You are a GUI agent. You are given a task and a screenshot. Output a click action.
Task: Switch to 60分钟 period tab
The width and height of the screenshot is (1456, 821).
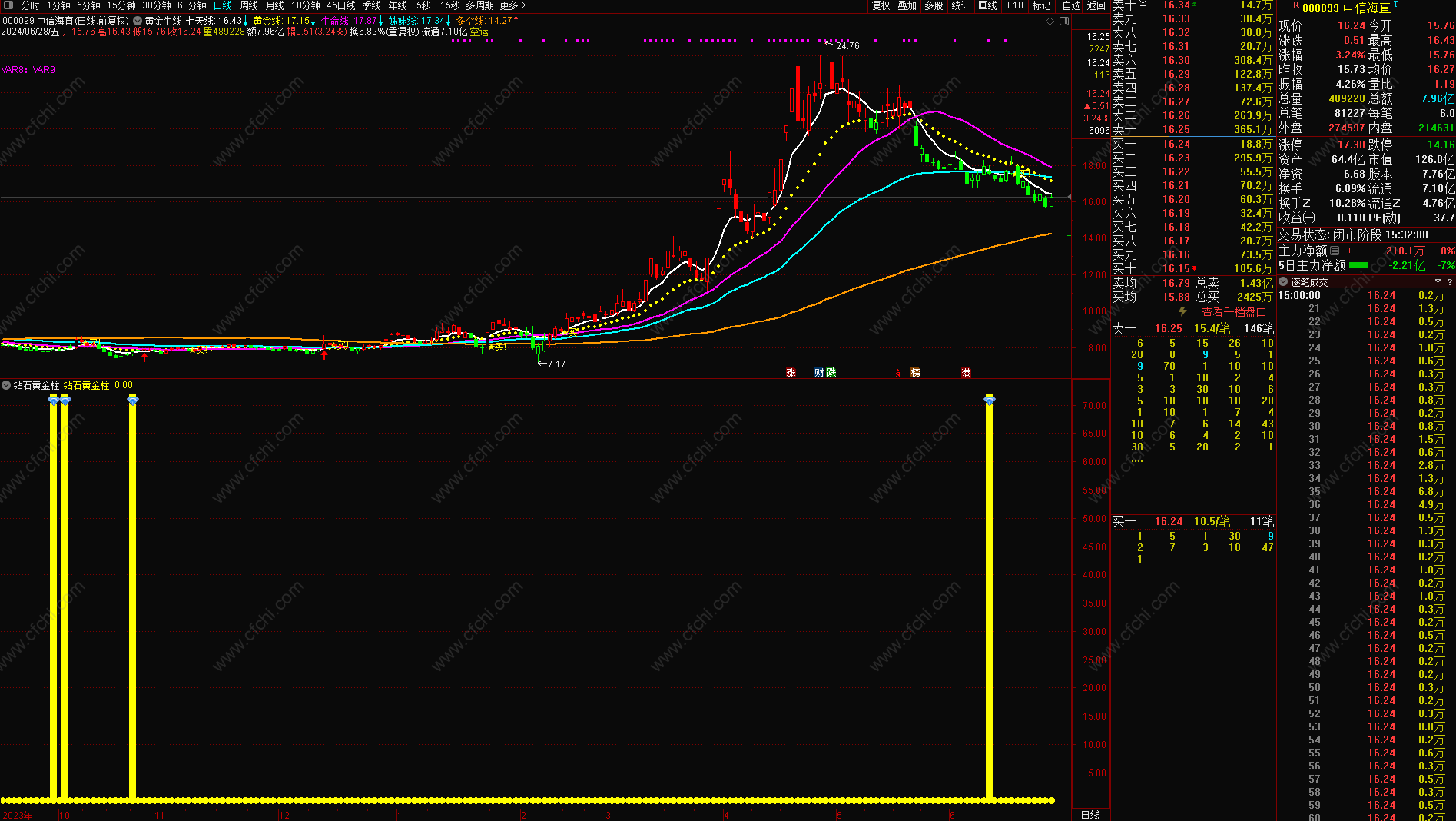(192, 5)
